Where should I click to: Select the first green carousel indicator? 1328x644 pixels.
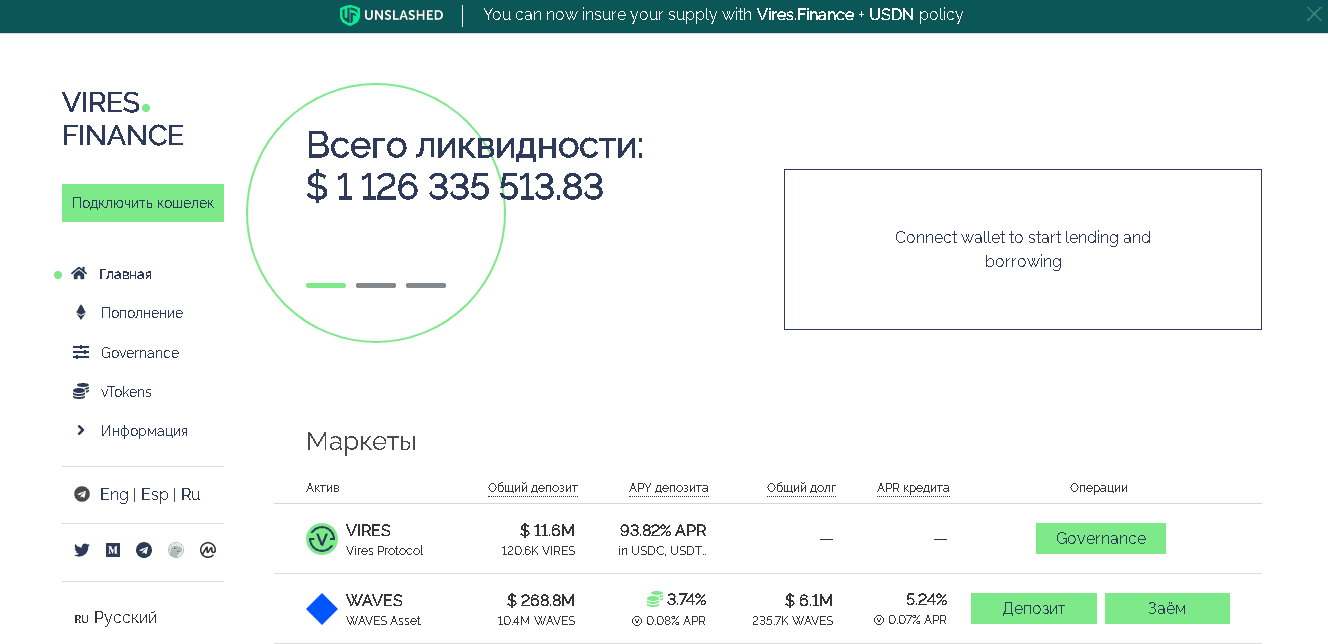pos(326,286)
